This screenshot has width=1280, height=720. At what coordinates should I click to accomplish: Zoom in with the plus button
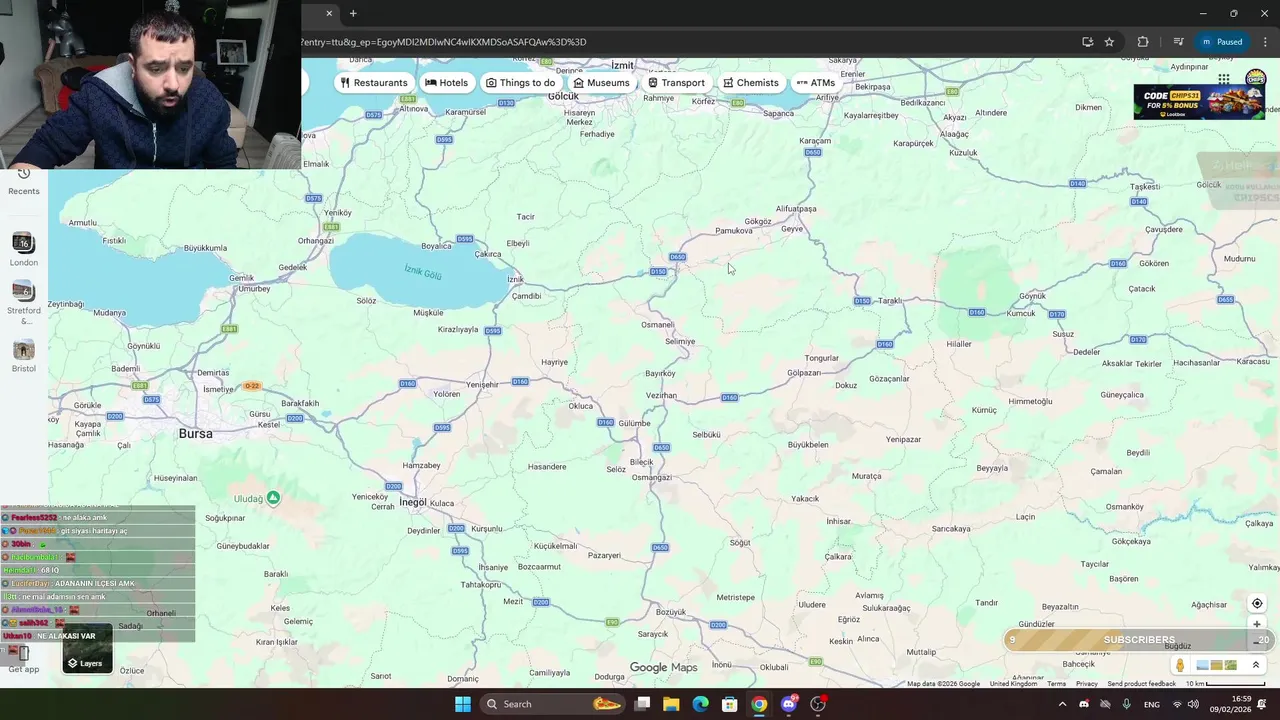click(x=1257, y=624)
